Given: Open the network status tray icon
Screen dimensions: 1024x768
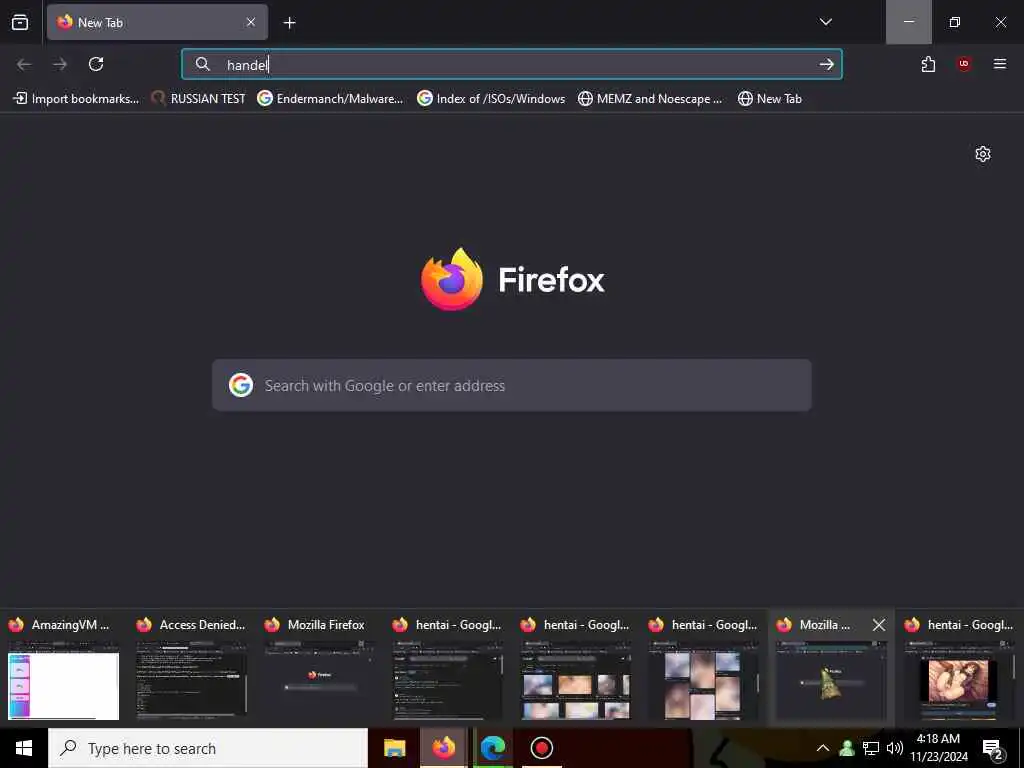Looking at the screenshot, I should click(871, 748).
